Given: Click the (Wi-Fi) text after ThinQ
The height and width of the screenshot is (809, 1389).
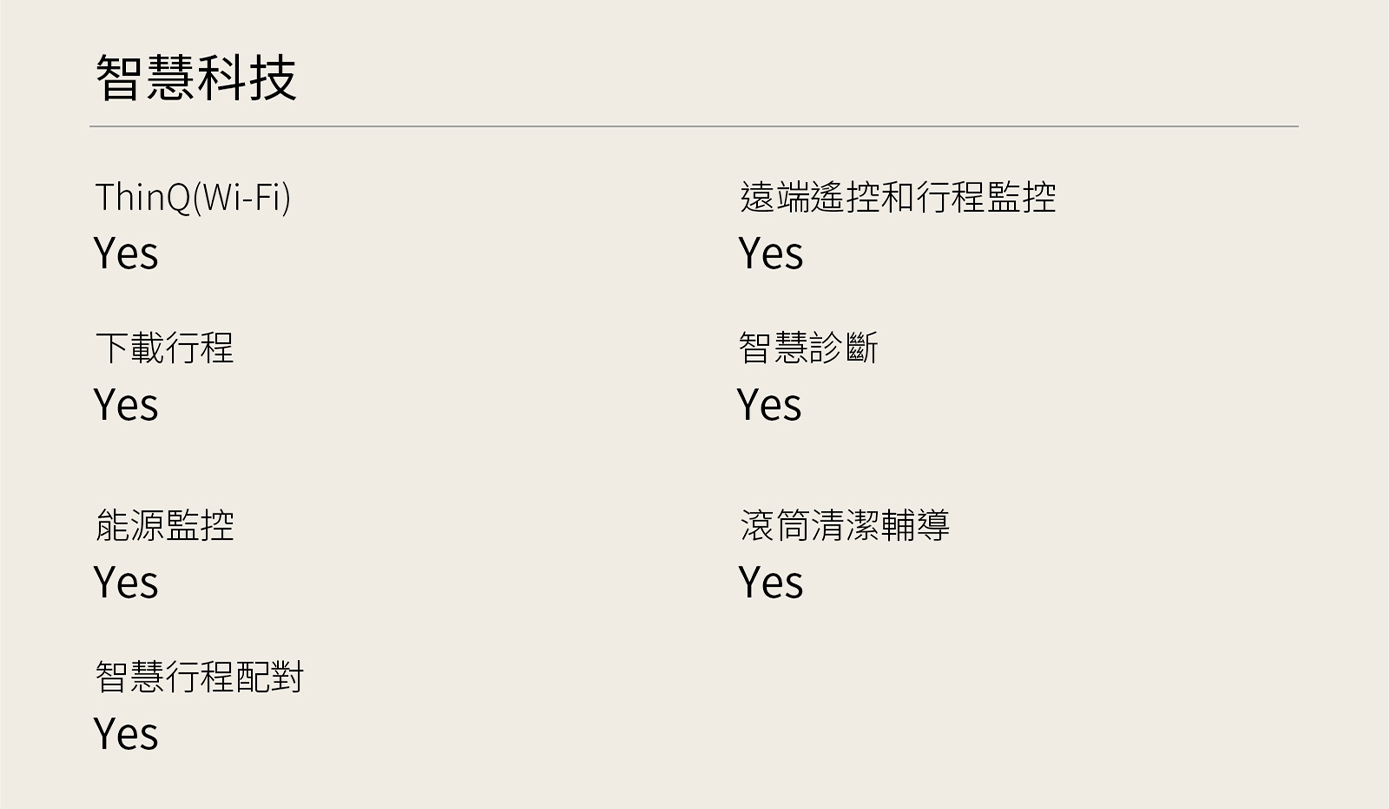Looking at the screenshot, I should tap(241, 197).
